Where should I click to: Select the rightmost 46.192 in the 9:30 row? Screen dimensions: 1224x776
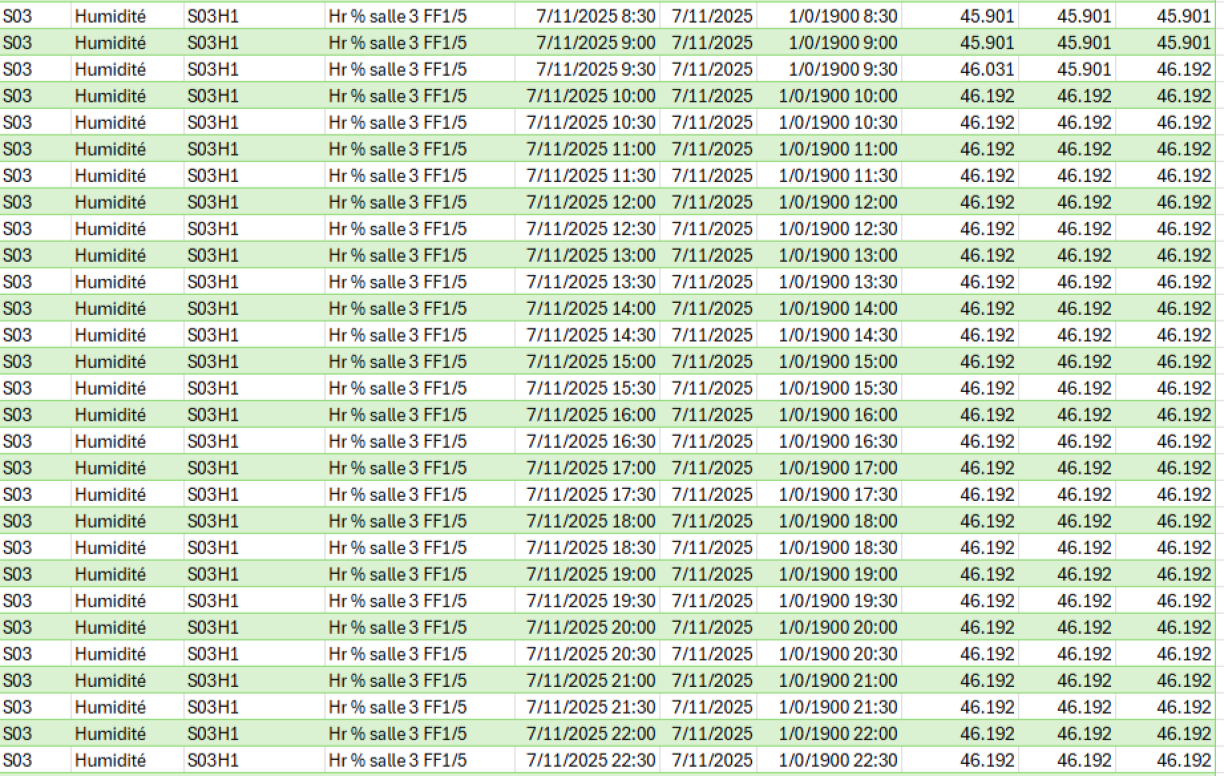(x=1183, y=69)
